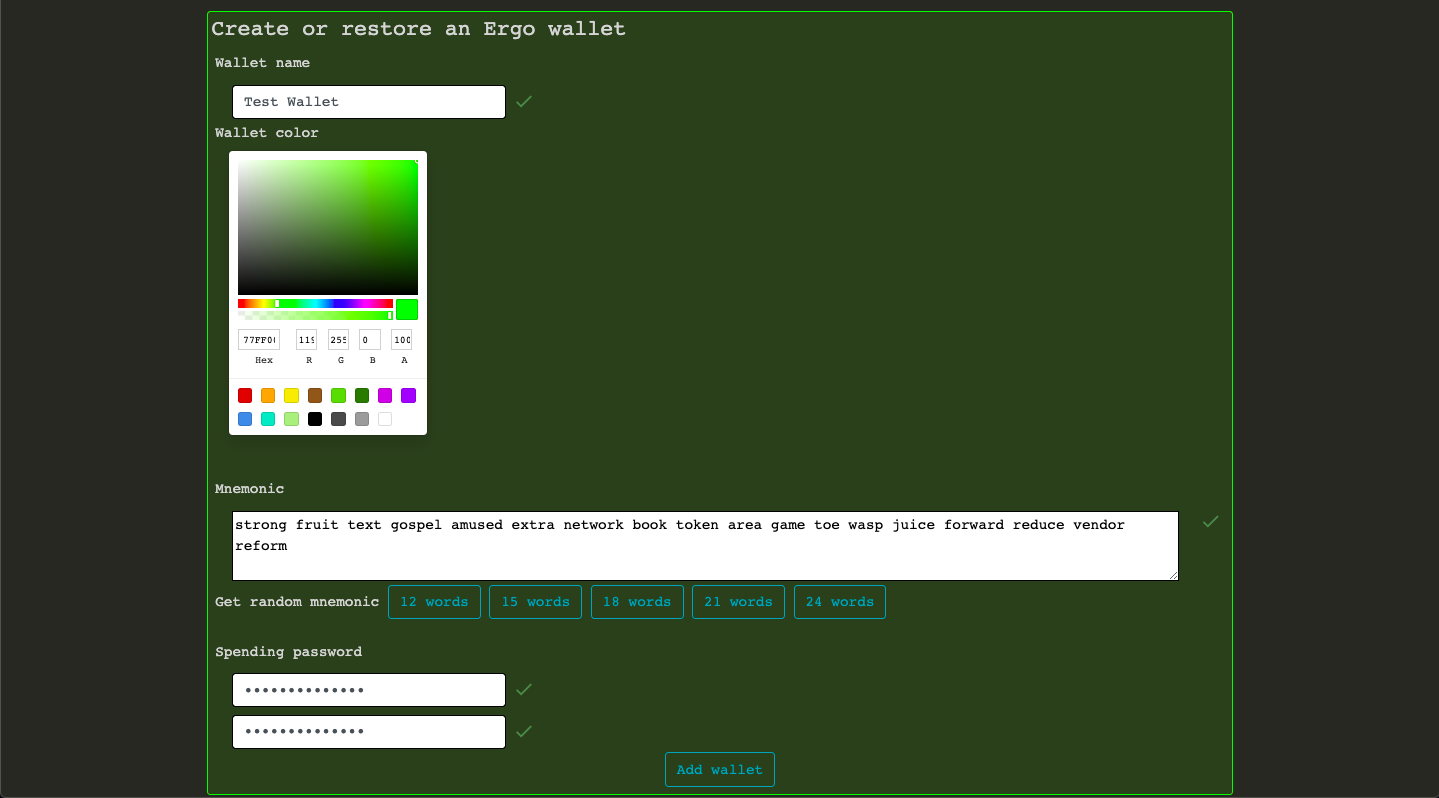Pick the bright green preset swatch
The height and width of the screenshot is (798, 1439).
[338, 396]
